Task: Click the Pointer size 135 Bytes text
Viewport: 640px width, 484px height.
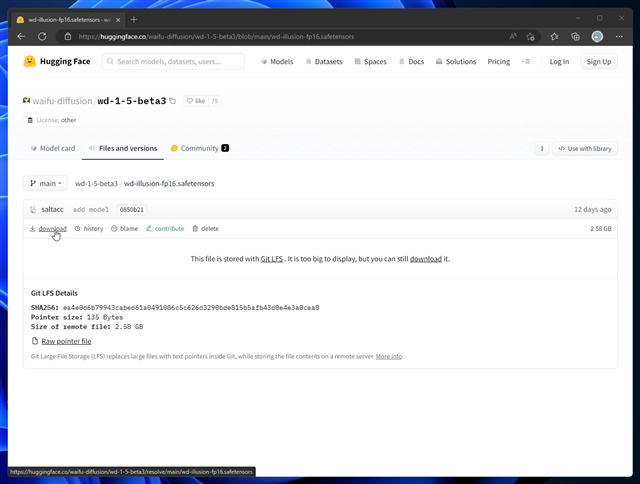Action: [77, 317]
